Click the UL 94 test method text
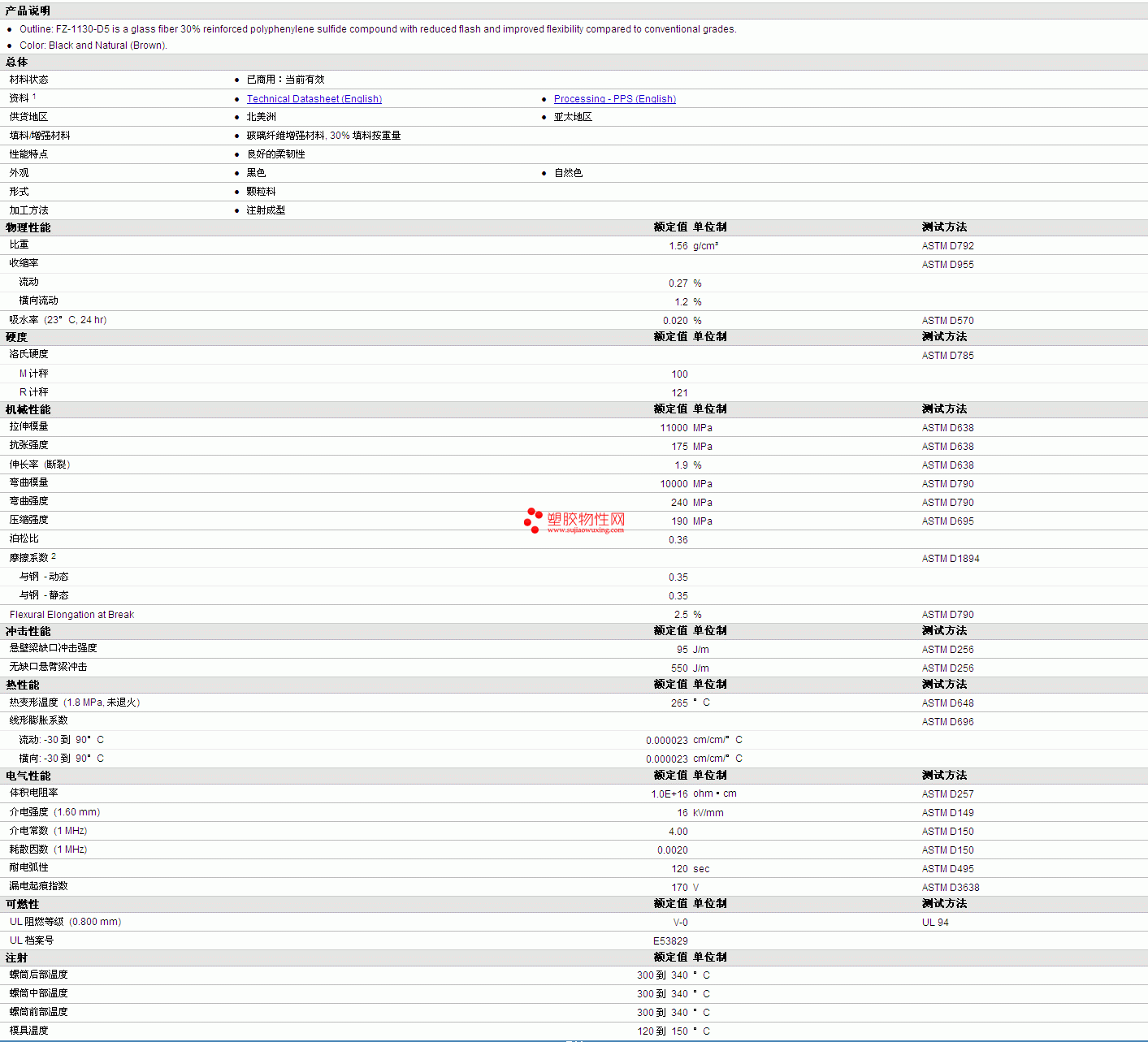 [x=935, y=923]
